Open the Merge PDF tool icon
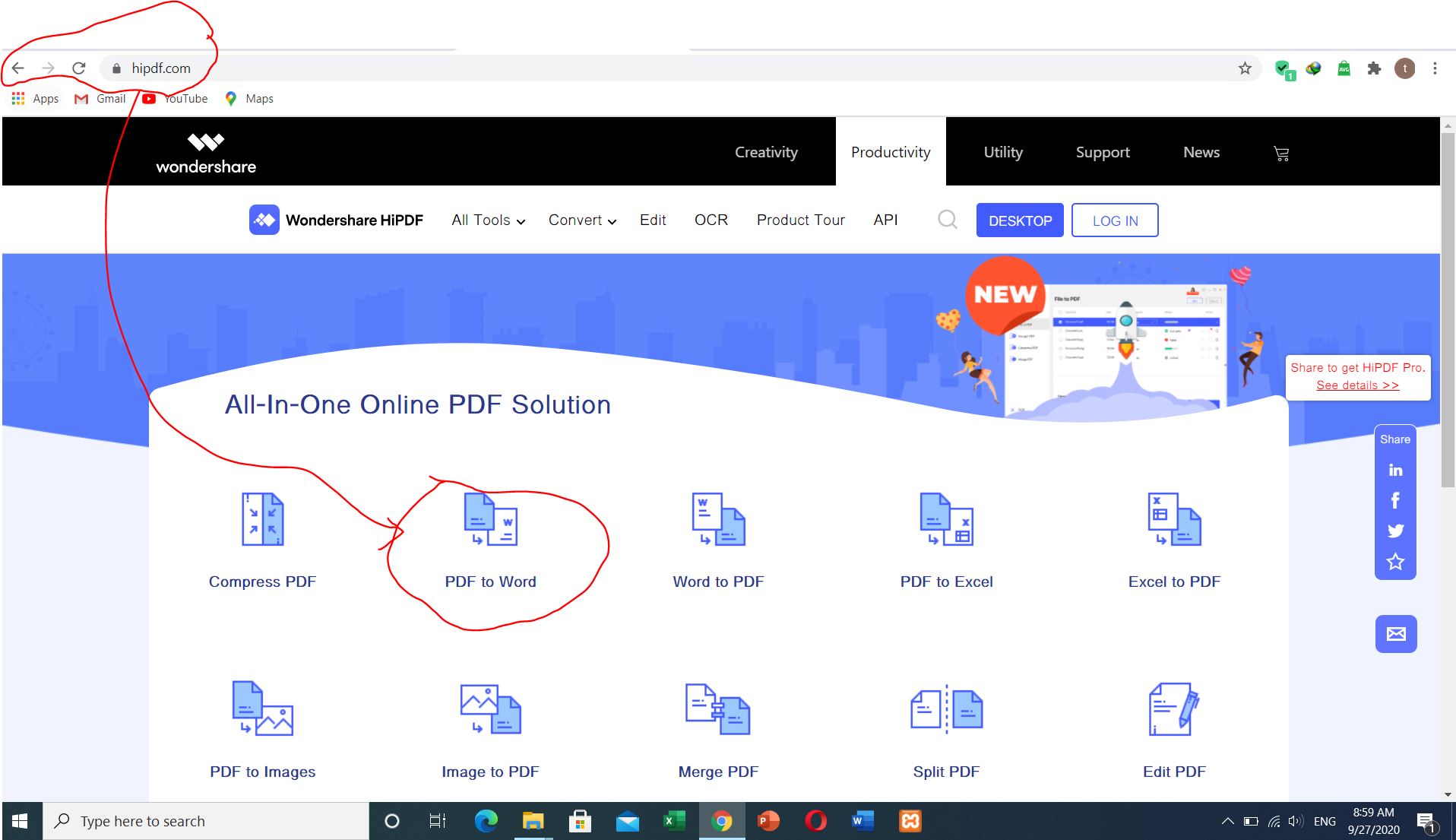 pyautogui.click(x=718, y=708)
